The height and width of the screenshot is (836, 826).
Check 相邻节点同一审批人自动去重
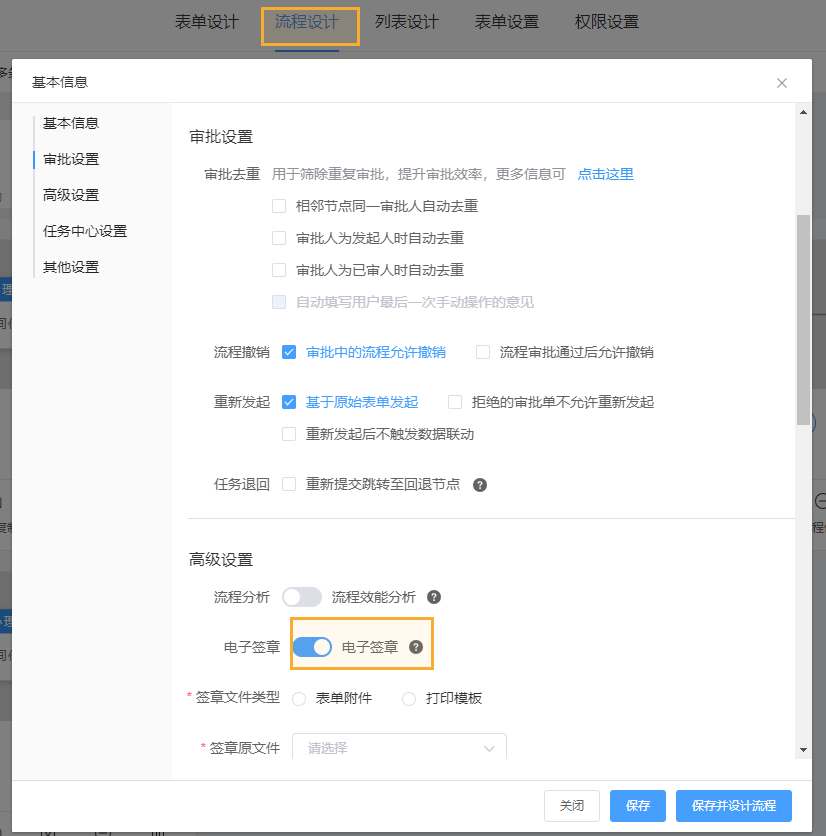tap(277, 207)
